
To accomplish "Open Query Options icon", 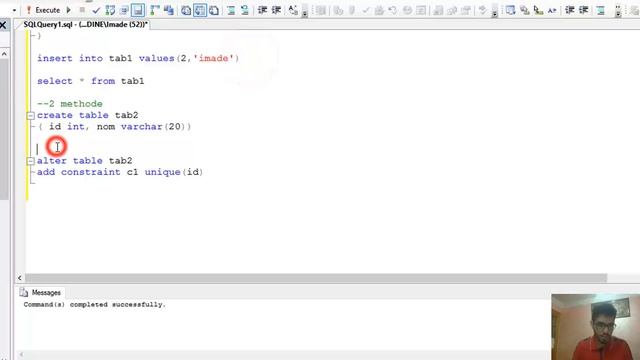I will click(x=124, y=10).
